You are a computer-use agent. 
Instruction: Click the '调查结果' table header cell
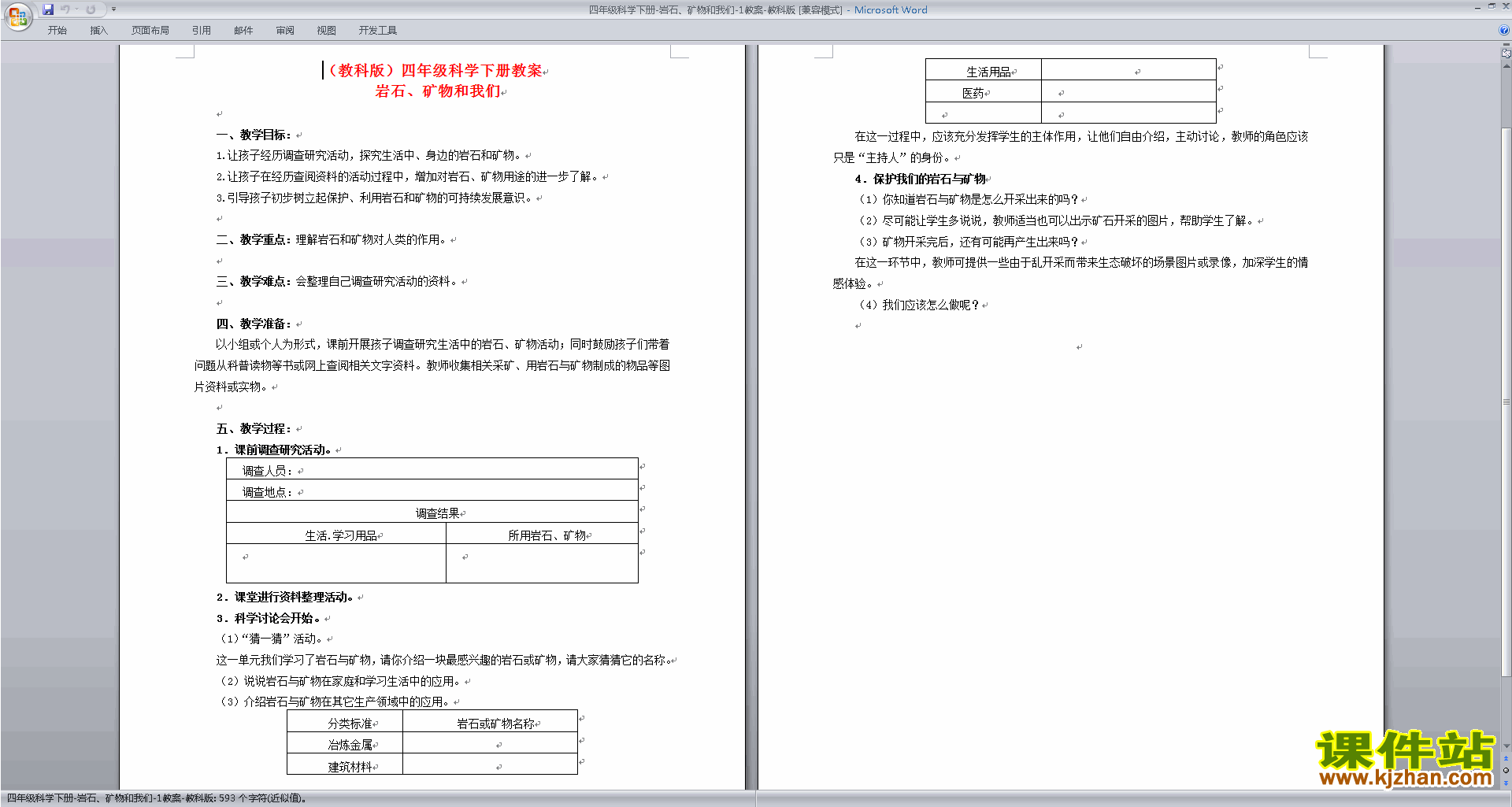432,512
